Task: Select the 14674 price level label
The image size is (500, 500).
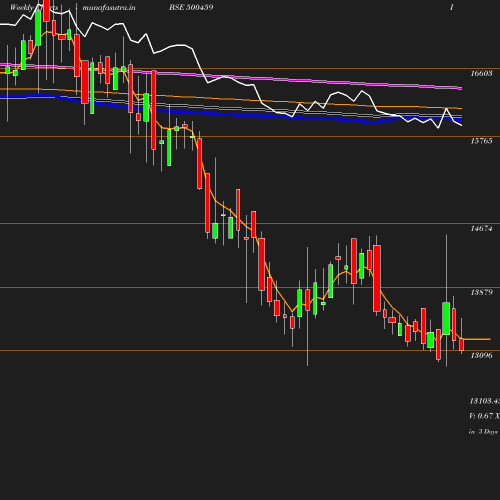Action: point(481,228)
